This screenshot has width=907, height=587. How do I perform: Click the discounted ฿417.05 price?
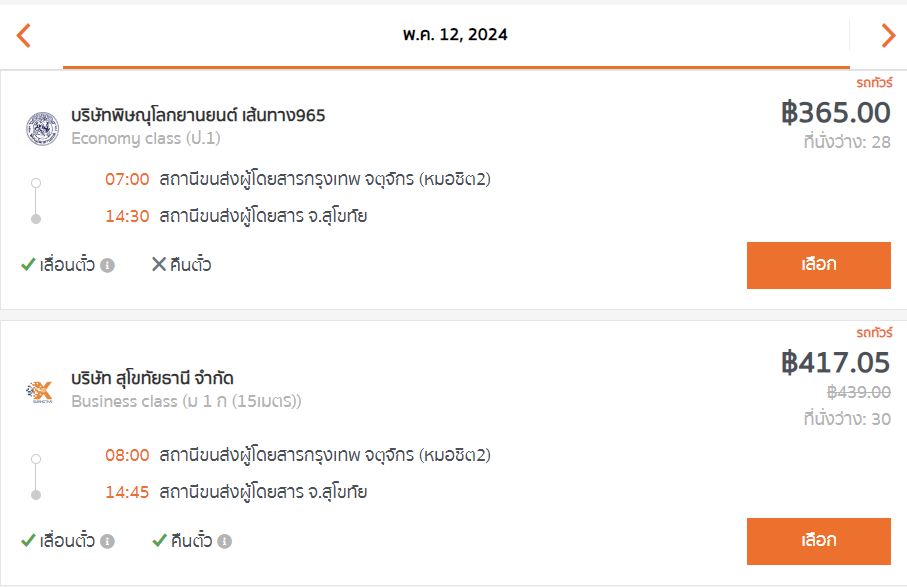[x=835, y=363]
